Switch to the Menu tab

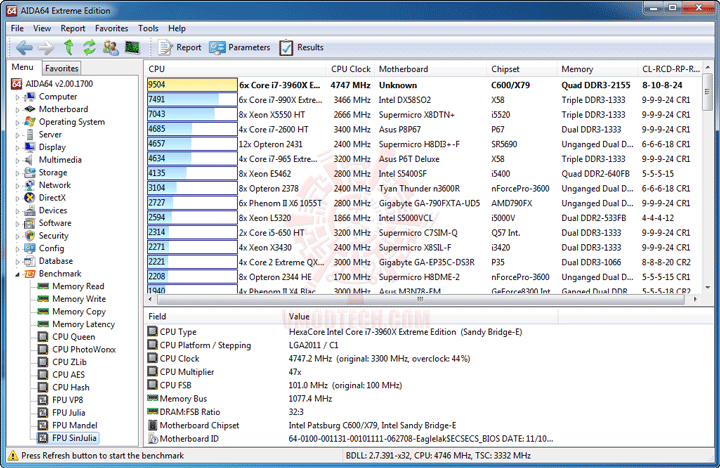22,67
